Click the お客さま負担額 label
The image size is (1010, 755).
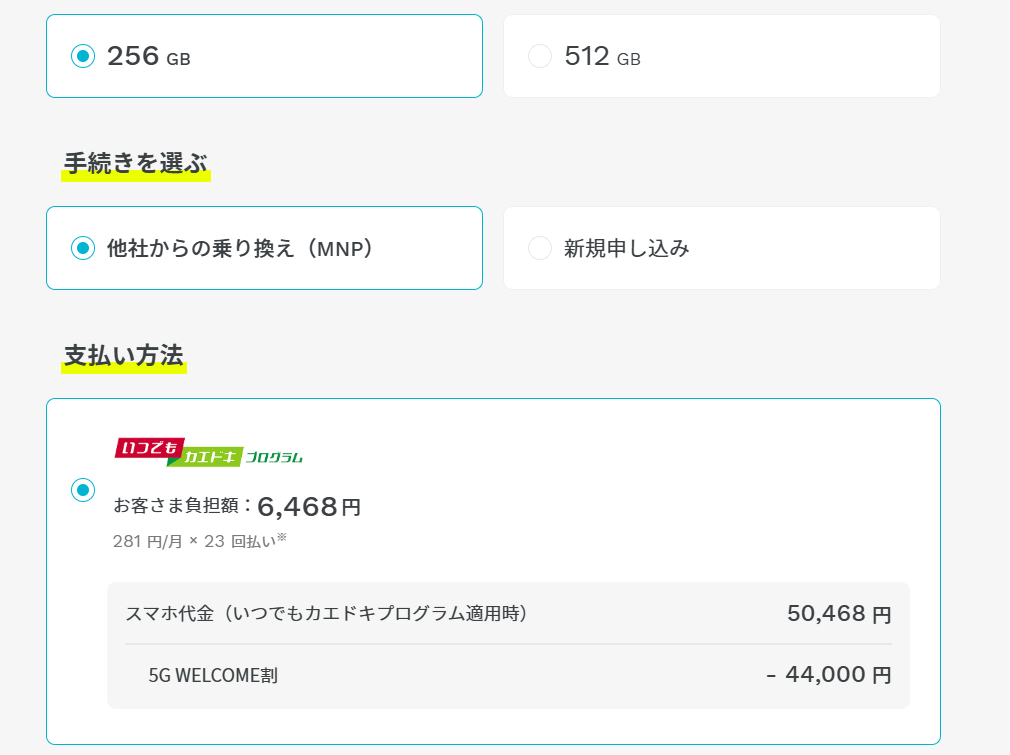(183, 506)
